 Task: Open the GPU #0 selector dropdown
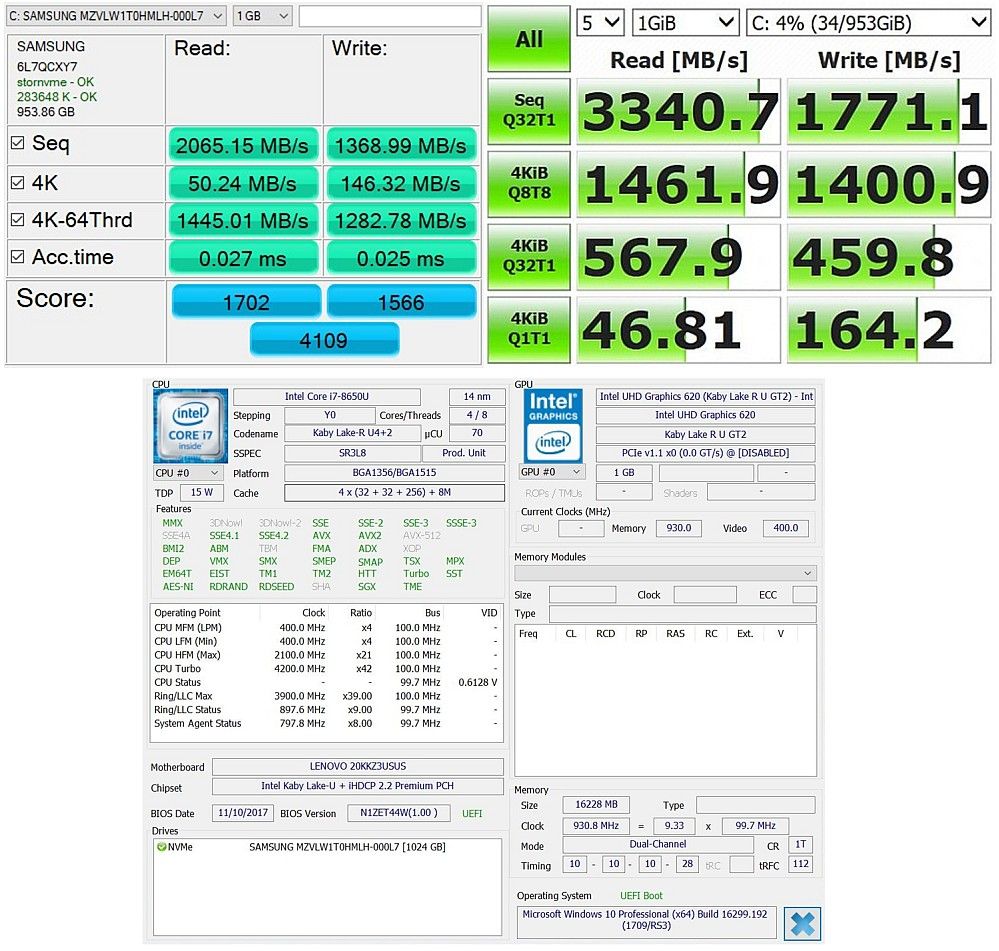[552, 472]
